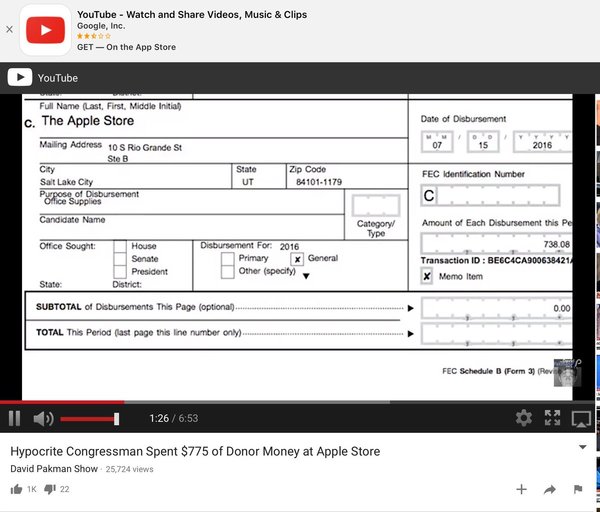This screenshot has width=600, height=512.
Task: Enter fullscreen mode
Action: (552, 418)
